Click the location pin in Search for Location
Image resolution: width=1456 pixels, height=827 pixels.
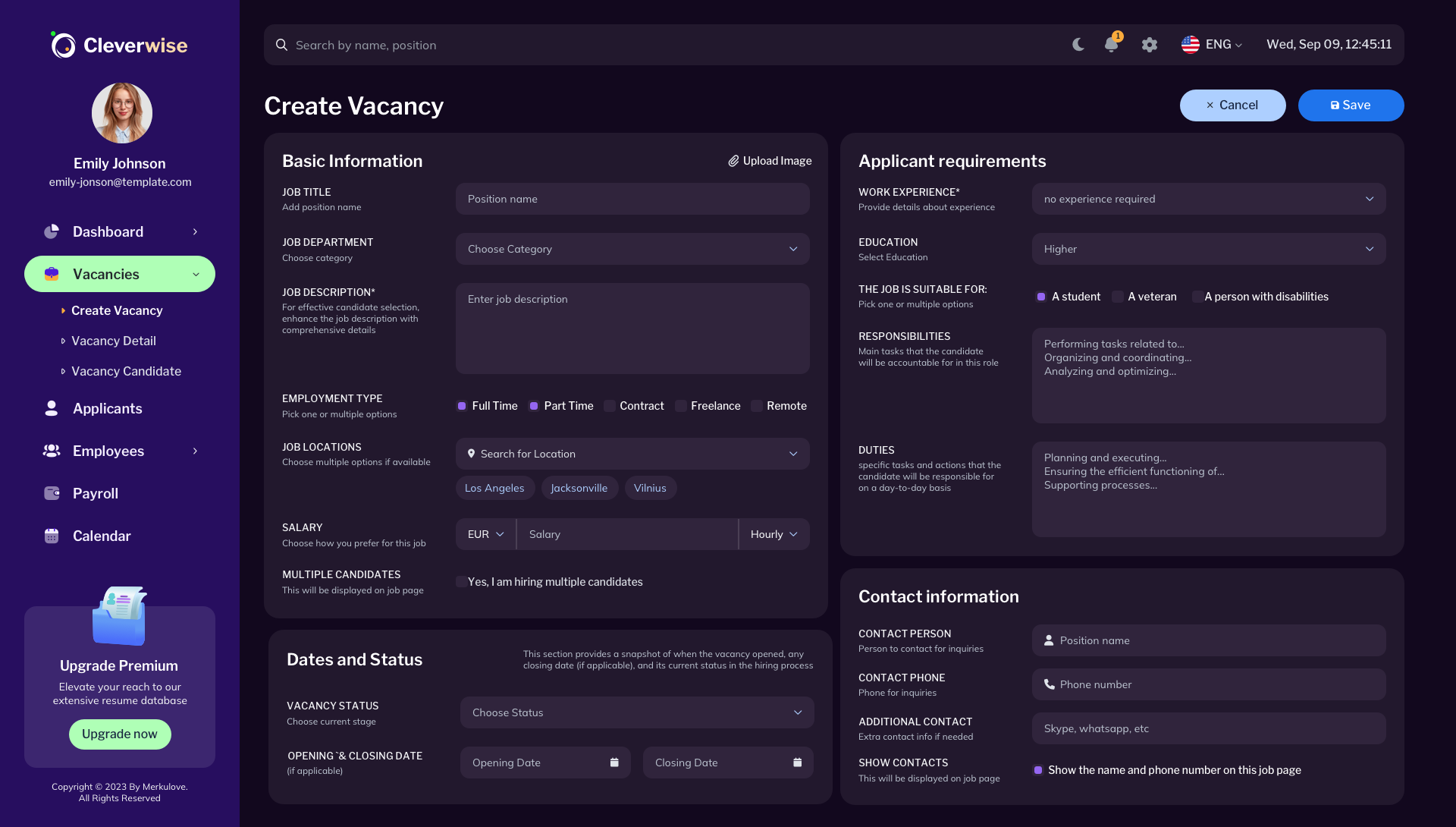click(471, 454)
